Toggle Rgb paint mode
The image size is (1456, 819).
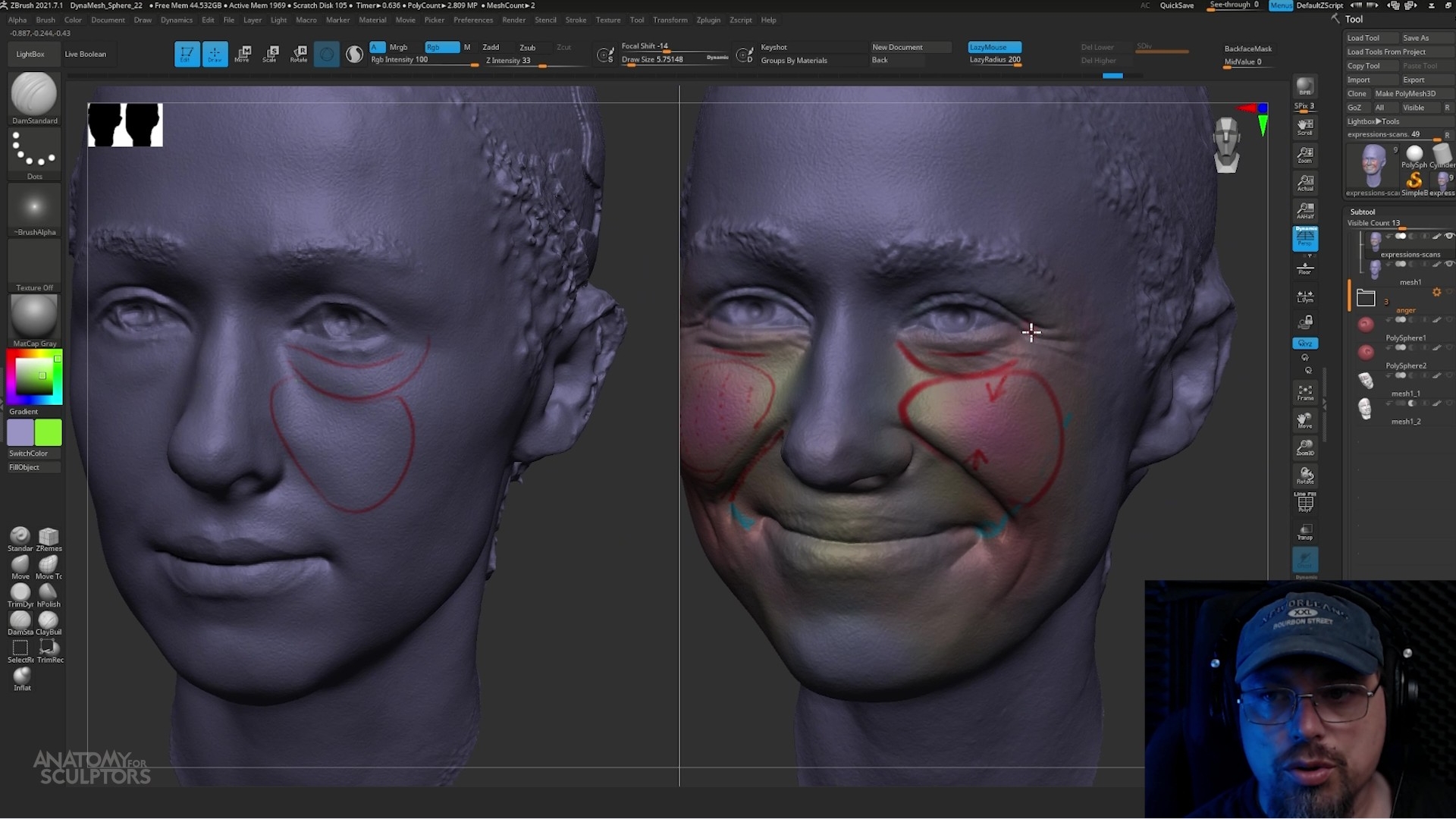(441, 47)
